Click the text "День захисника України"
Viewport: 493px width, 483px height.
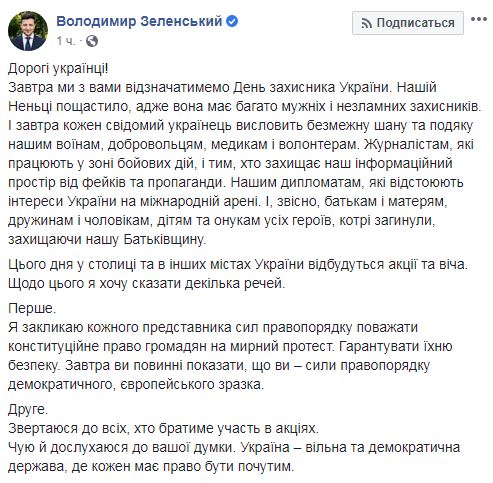pos(308,88)
